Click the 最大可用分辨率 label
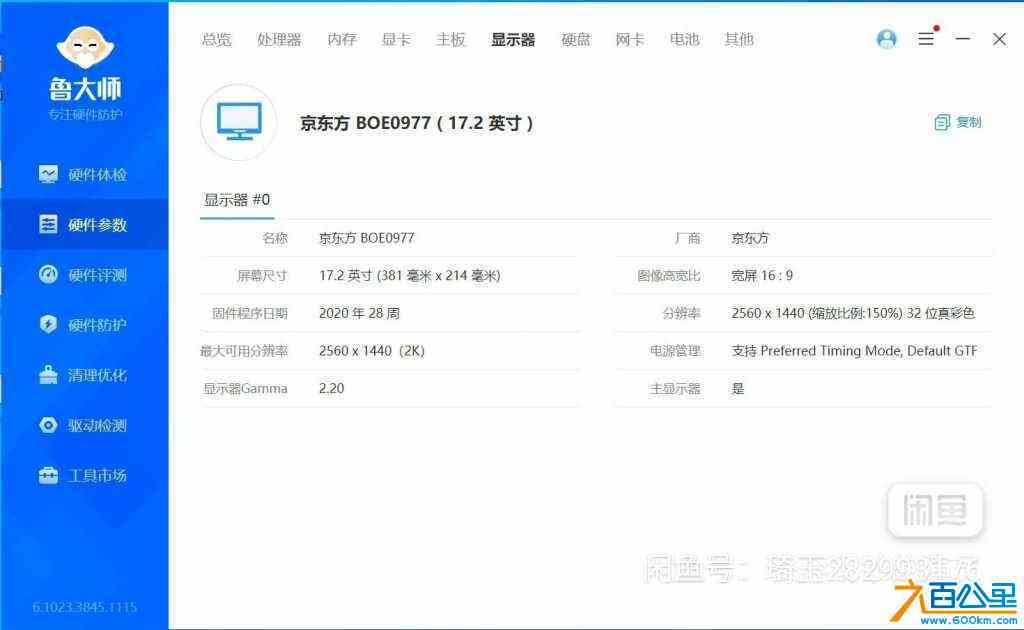Viewport: 1024px width, 630px height. (x=244, y=351)
